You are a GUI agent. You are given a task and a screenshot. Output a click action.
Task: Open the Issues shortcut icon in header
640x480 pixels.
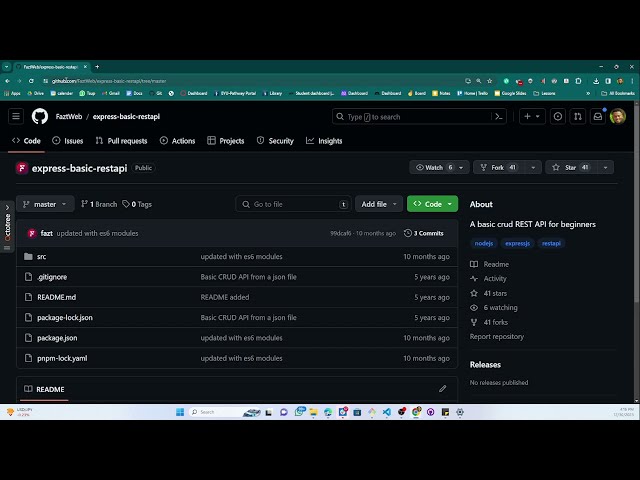[x=558, y=117]
